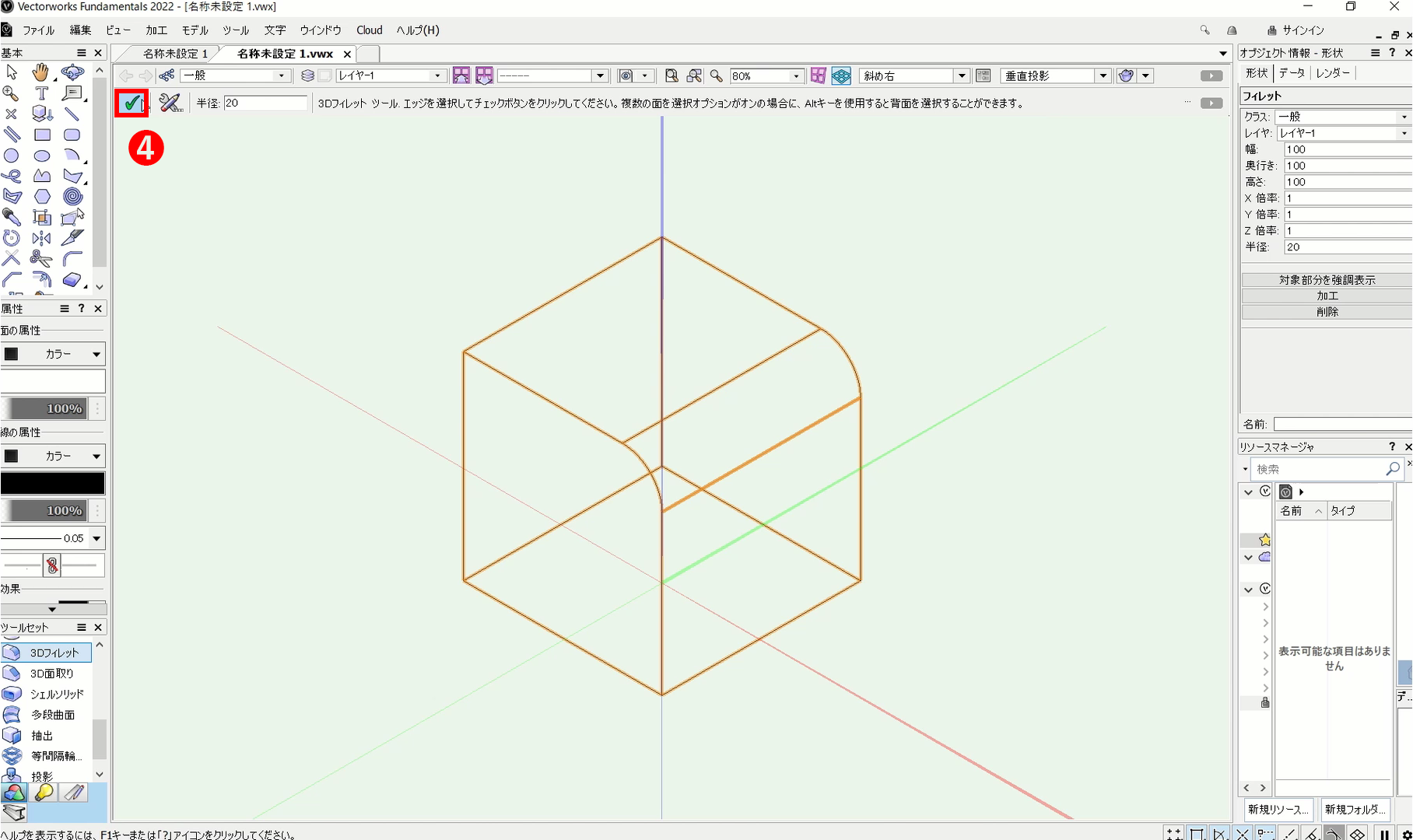Click サインイン sign-in link
1413x840 pixels.
[x=1296, y=30]
